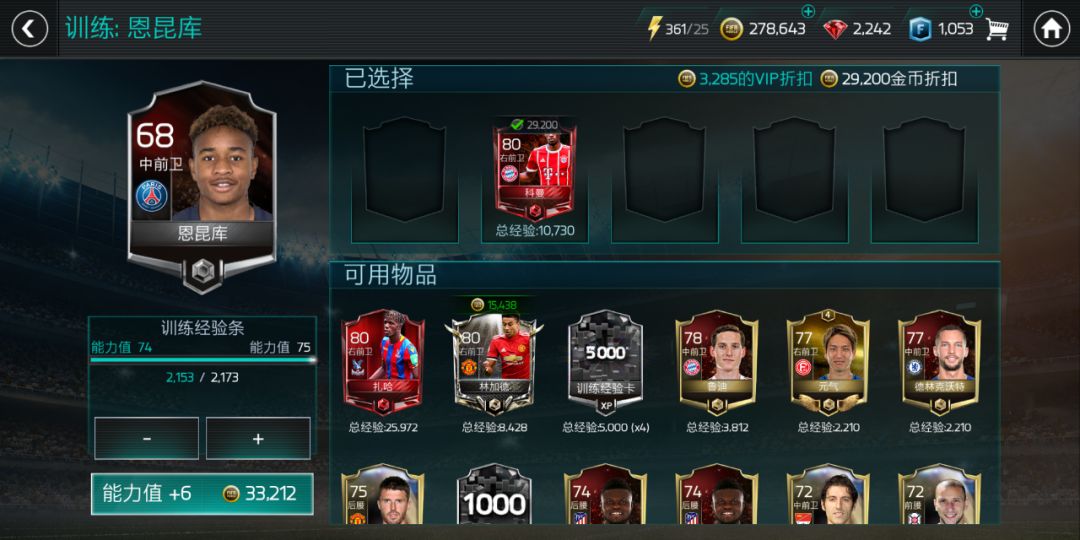
Task: Tap the lightning energy icon
Action: (x=654, y=29)
